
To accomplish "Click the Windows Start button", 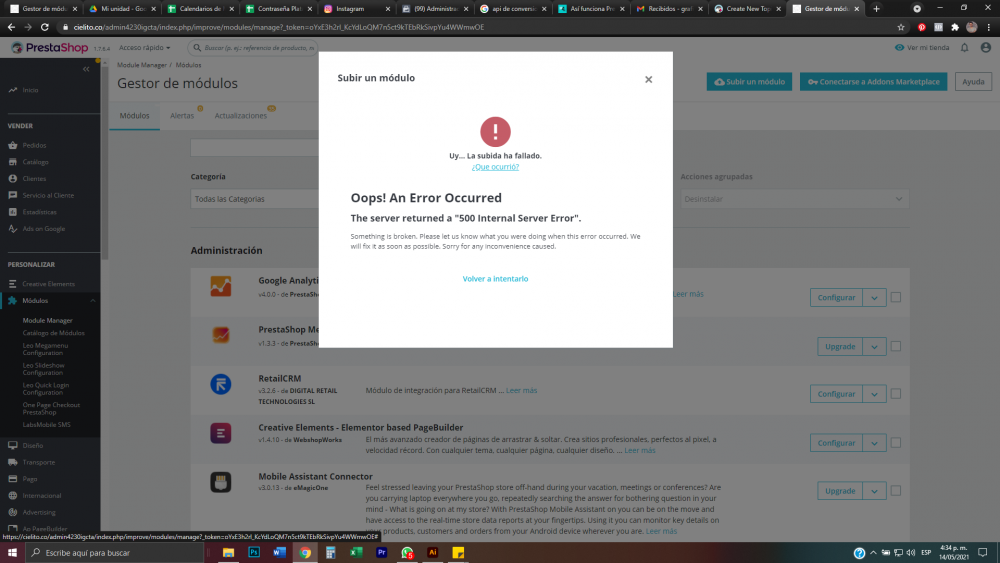I will pyautogui.click(x=12, y=553).
